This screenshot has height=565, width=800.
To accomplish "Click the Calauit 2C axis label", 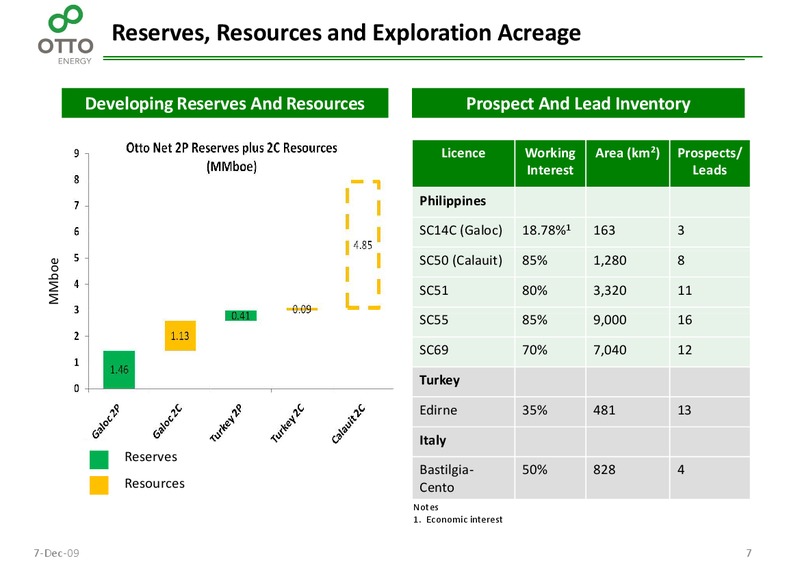I will [348, 424].
